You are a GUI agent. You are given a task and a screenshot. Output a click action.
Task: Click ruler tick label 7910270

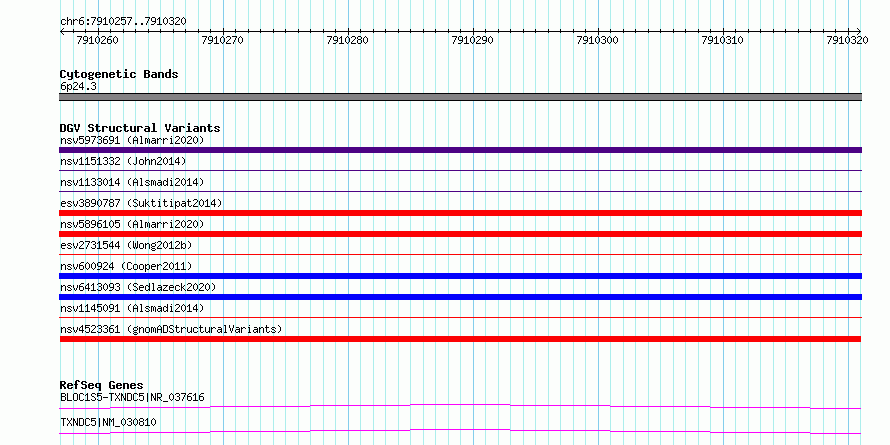pyautogui.click(x=223, y=40)
